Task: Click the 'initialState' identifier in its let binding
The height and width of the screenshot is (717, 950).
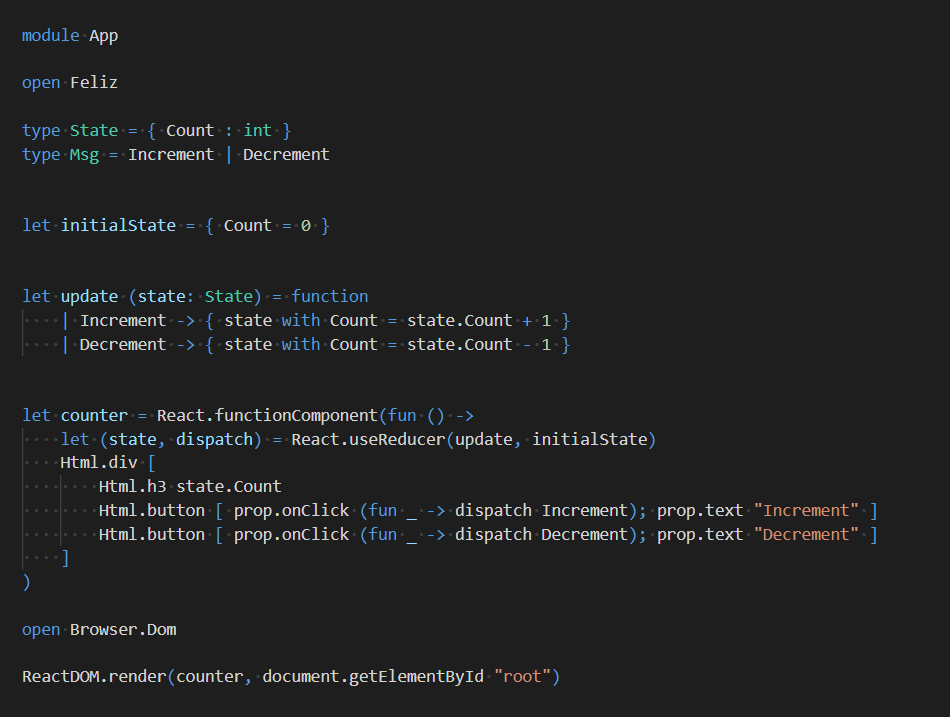Action: pyautogui.click(x=118, y=225)
